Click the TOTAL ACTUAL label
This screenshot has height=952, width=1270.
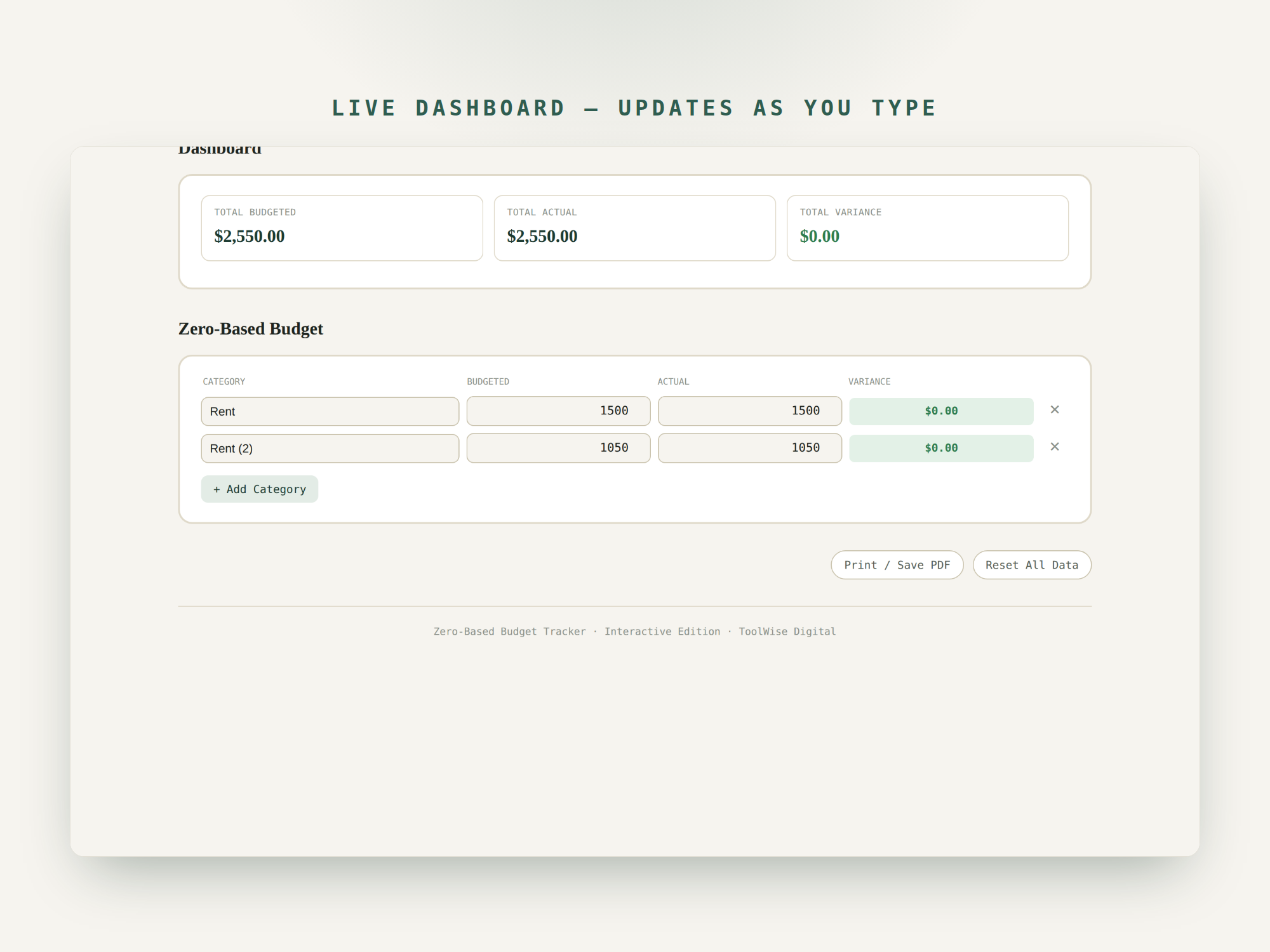pos(542,212)
